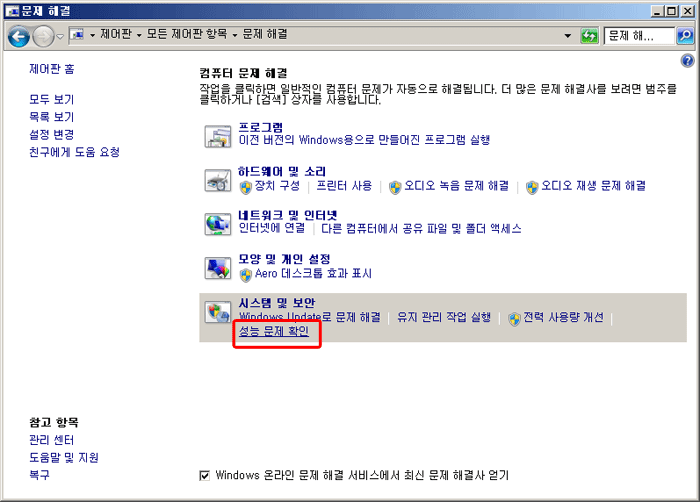The image size is (700, 502).
Task: Expand dropdown arrow before 제어판 breadcrumb
Action: (92, 35)
